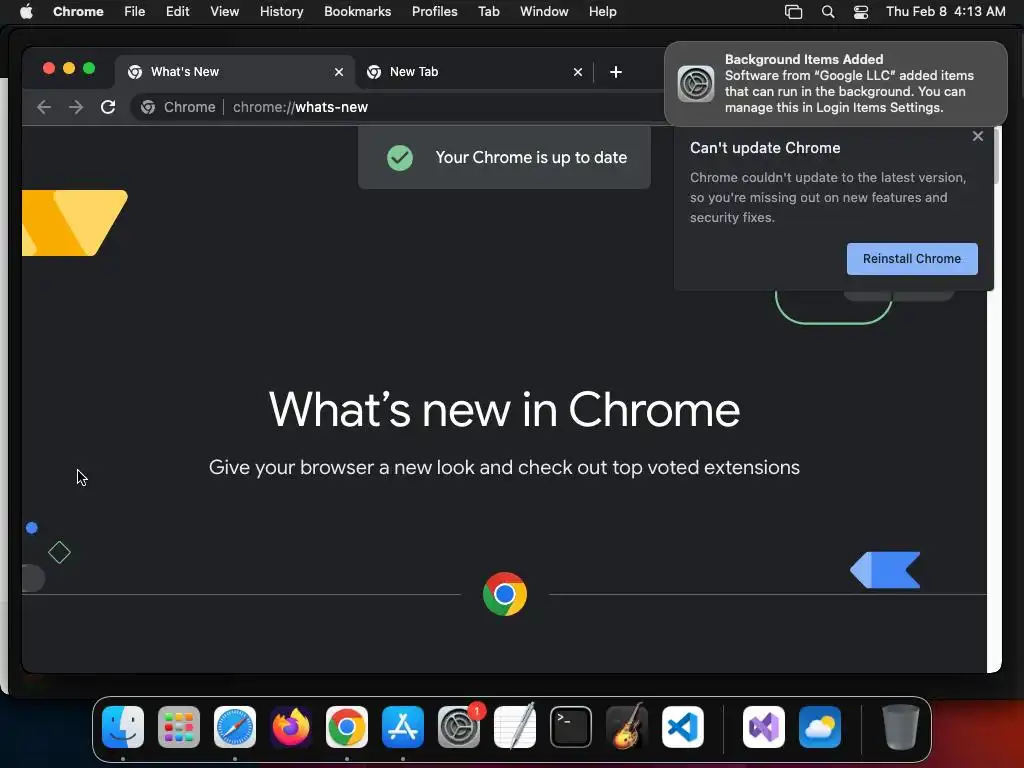1024x768 pixels.
Task: Open App Store from the Dock
Action: (x=403, y=727)
